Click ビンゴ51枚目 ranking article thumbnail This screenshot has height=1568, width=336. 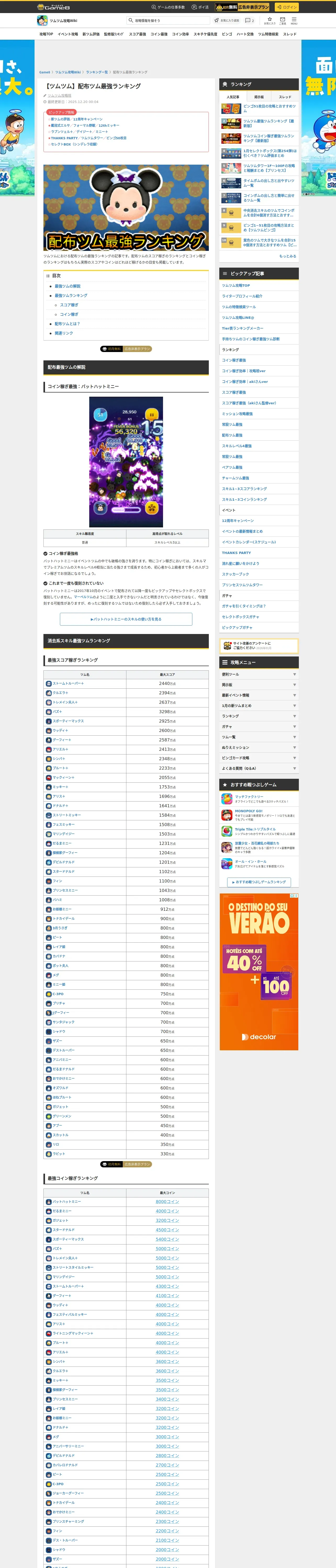pyautogui.click(x=231, y=109)
